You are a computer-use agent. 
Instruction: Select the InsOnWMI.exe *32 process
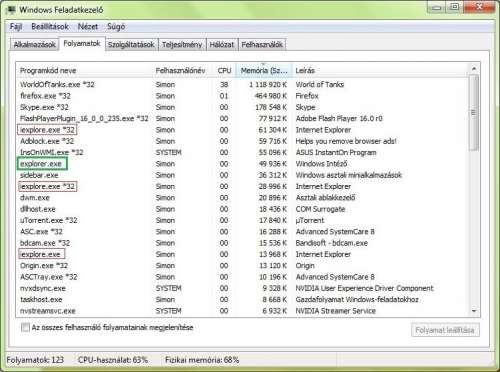click(x=242, y=153)
